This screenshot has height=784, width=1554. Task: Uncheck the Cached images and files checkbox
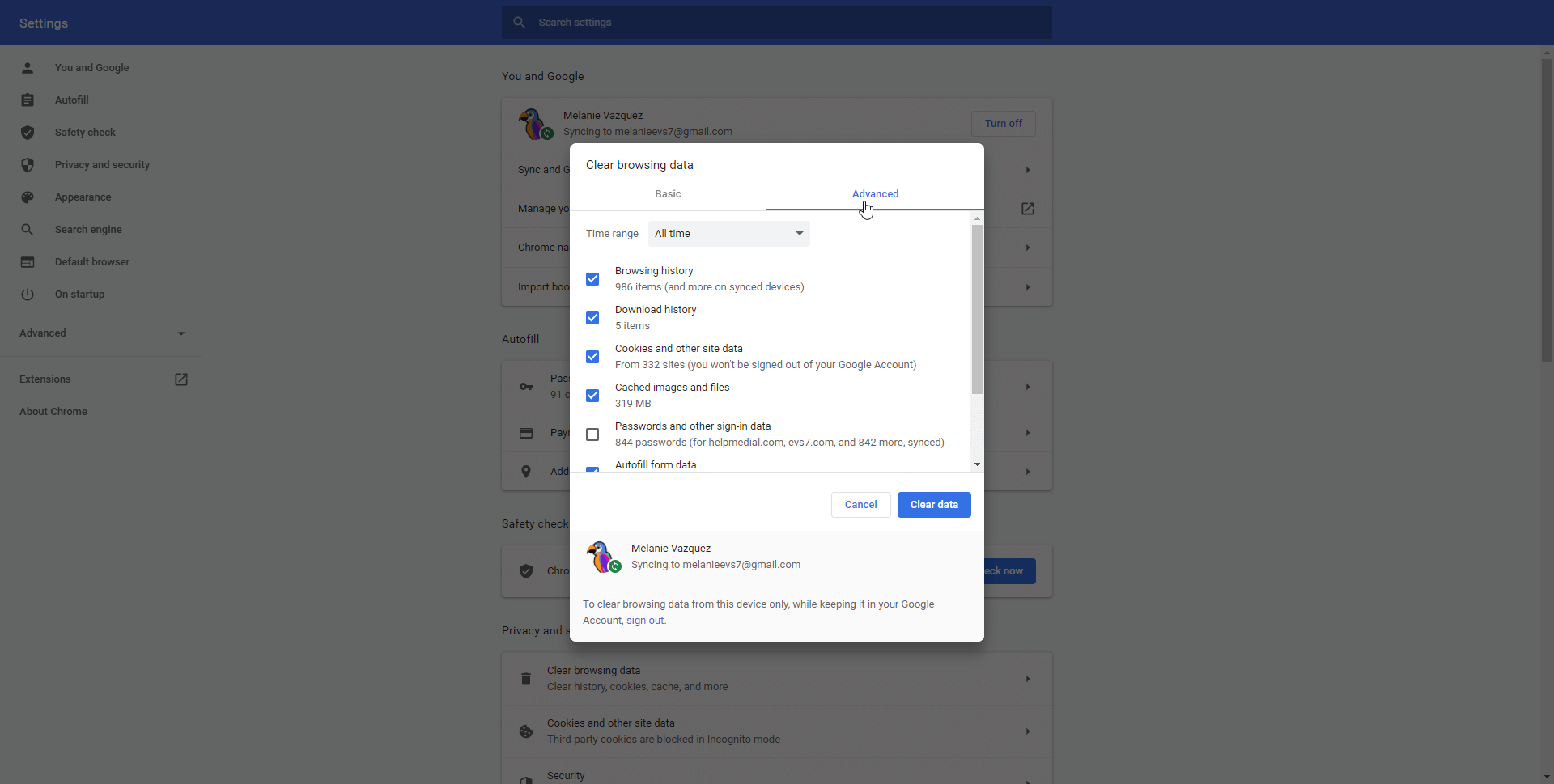pyautogui.click(x=592, y=396)
